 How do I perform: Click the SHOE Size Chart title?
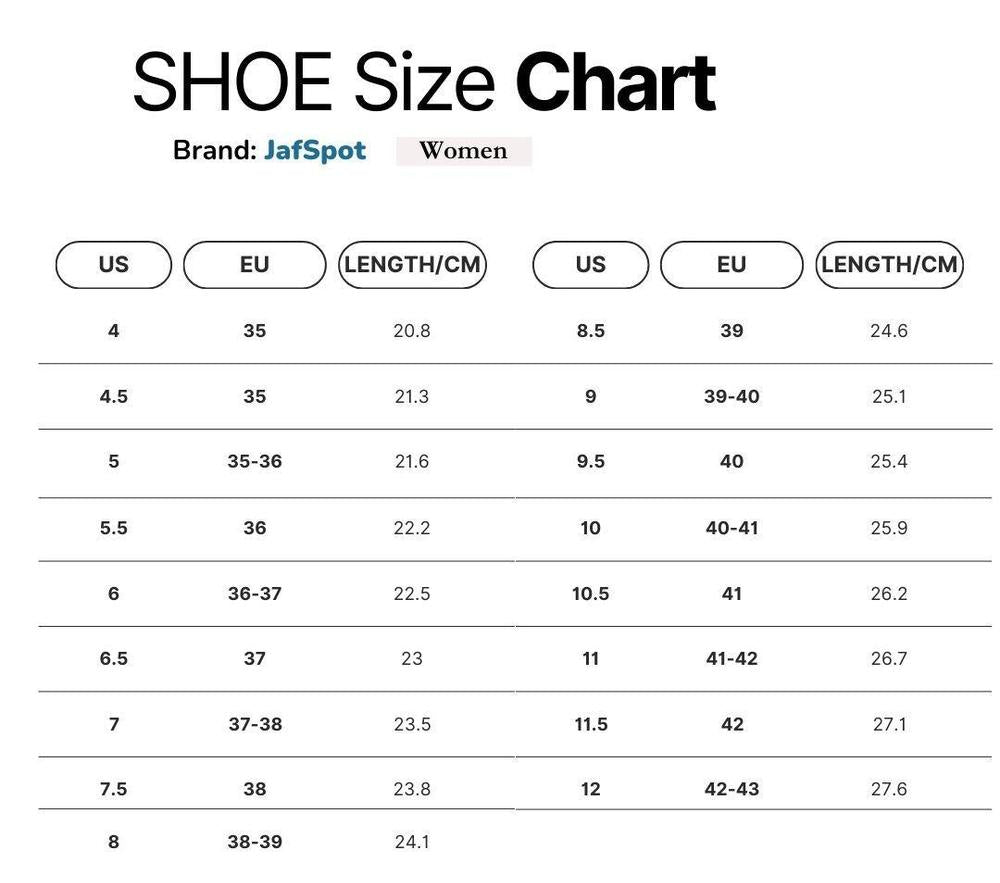tap(424, 82)
